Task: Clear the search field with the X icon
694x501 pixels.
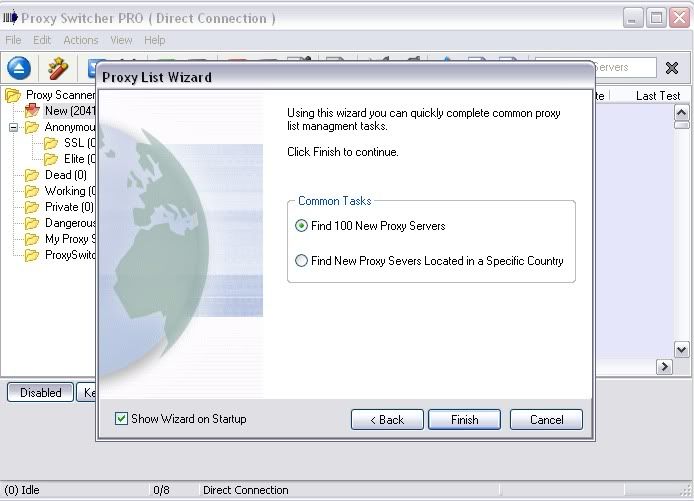Action: click(671, 68)
